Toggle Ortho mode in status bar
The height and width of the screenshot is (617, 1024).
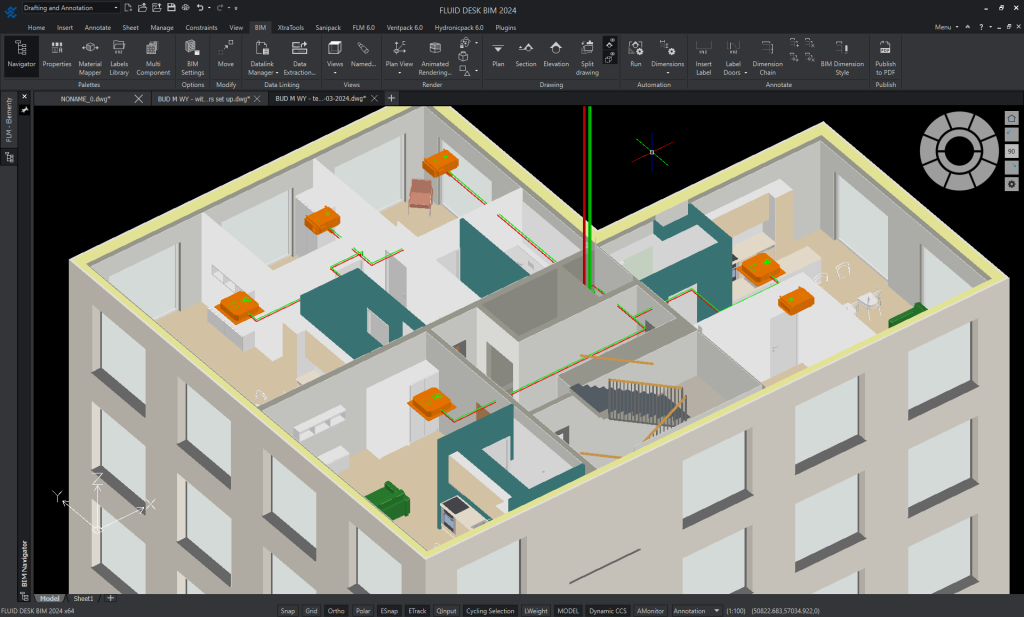pyautogui.click(x=336, y=611)
